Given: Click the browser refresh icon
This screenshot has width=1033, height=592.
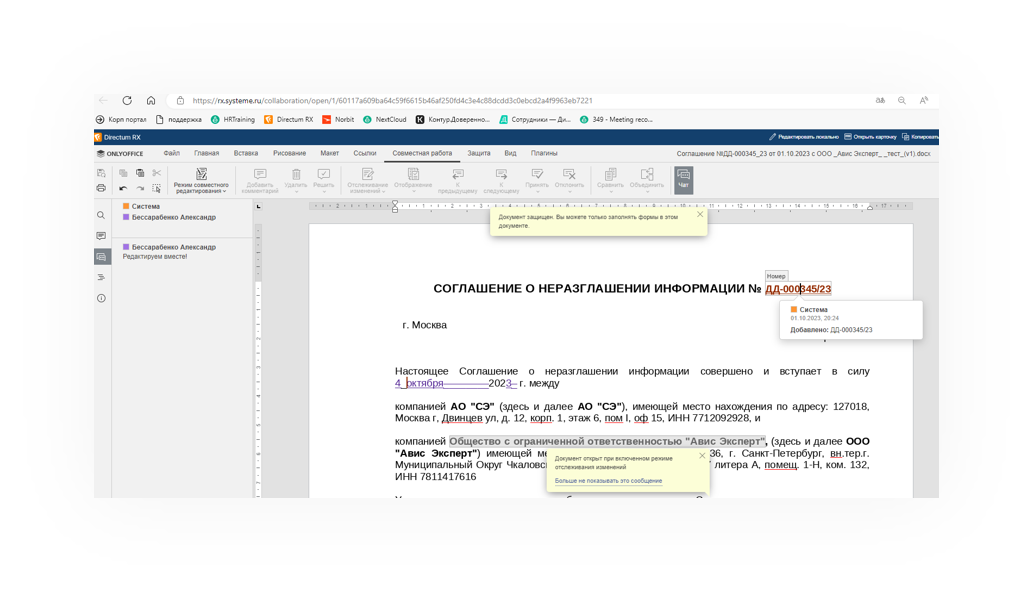Looking at the screenshot, I should [x=127, y=101].
